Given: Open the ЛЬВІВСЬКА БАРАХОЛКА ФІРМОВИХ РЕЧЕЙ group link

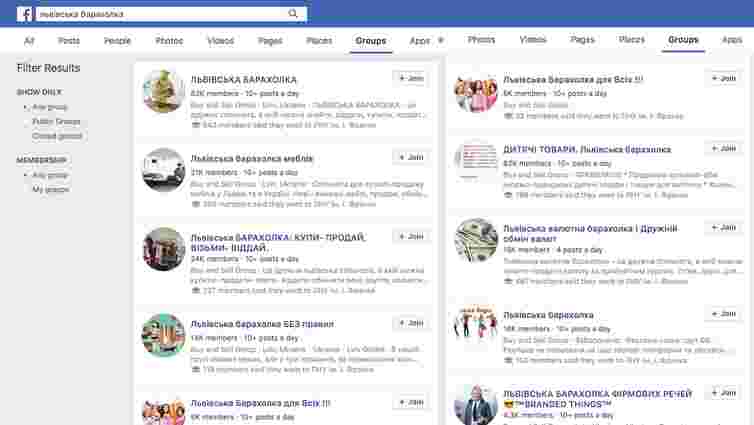Looking at the screenshot, I should point(598,394).
